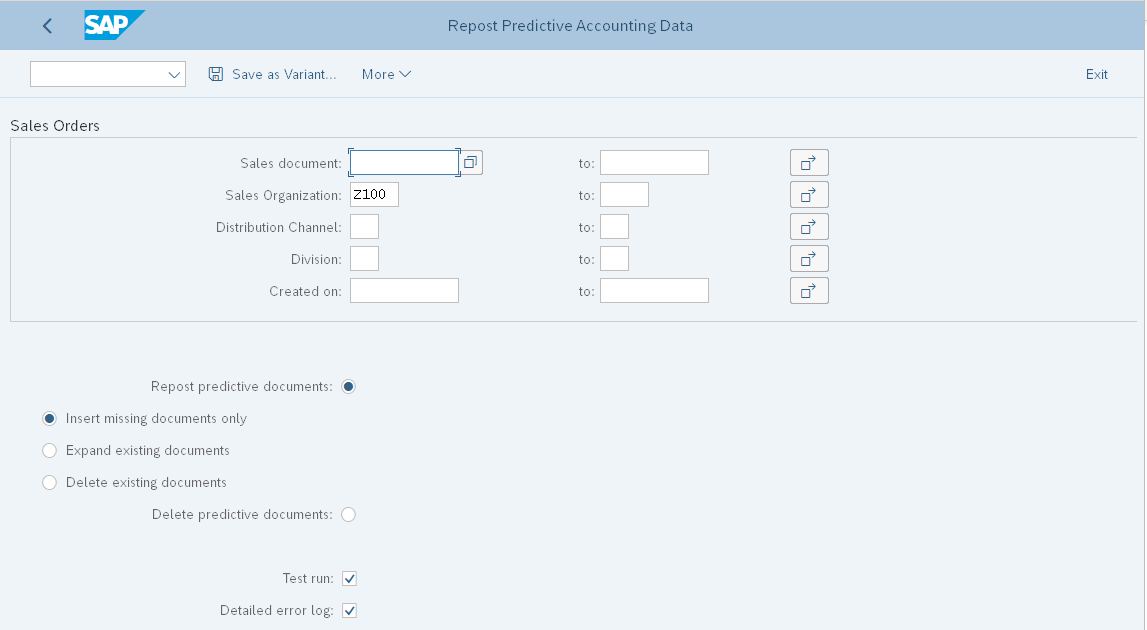Image resolution: width=1147 pixels, height=630 pixels.
Task: Uncheck the Test run checkbox
Action: click(x=349, y=578)
